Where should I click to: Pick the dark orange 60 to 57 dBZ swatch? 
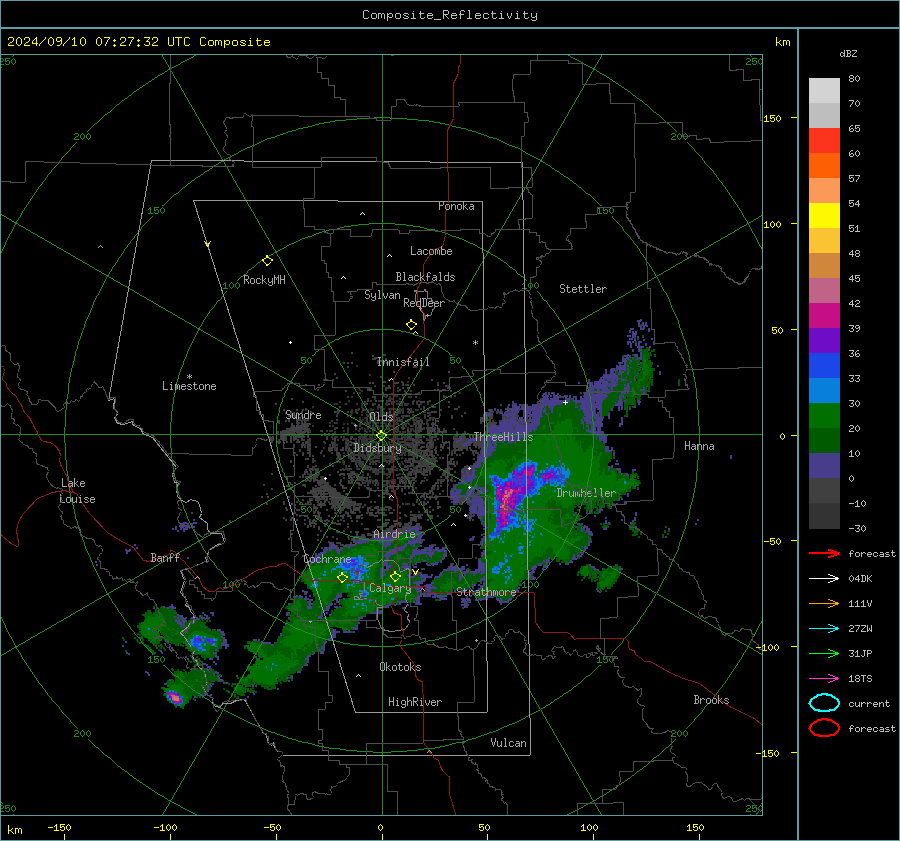(824, 166)
